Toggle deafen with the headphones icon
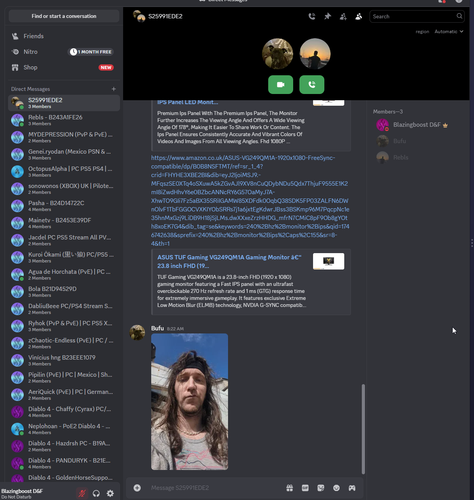The width and height of the screenshot is (474, 500). click(96, 493)
